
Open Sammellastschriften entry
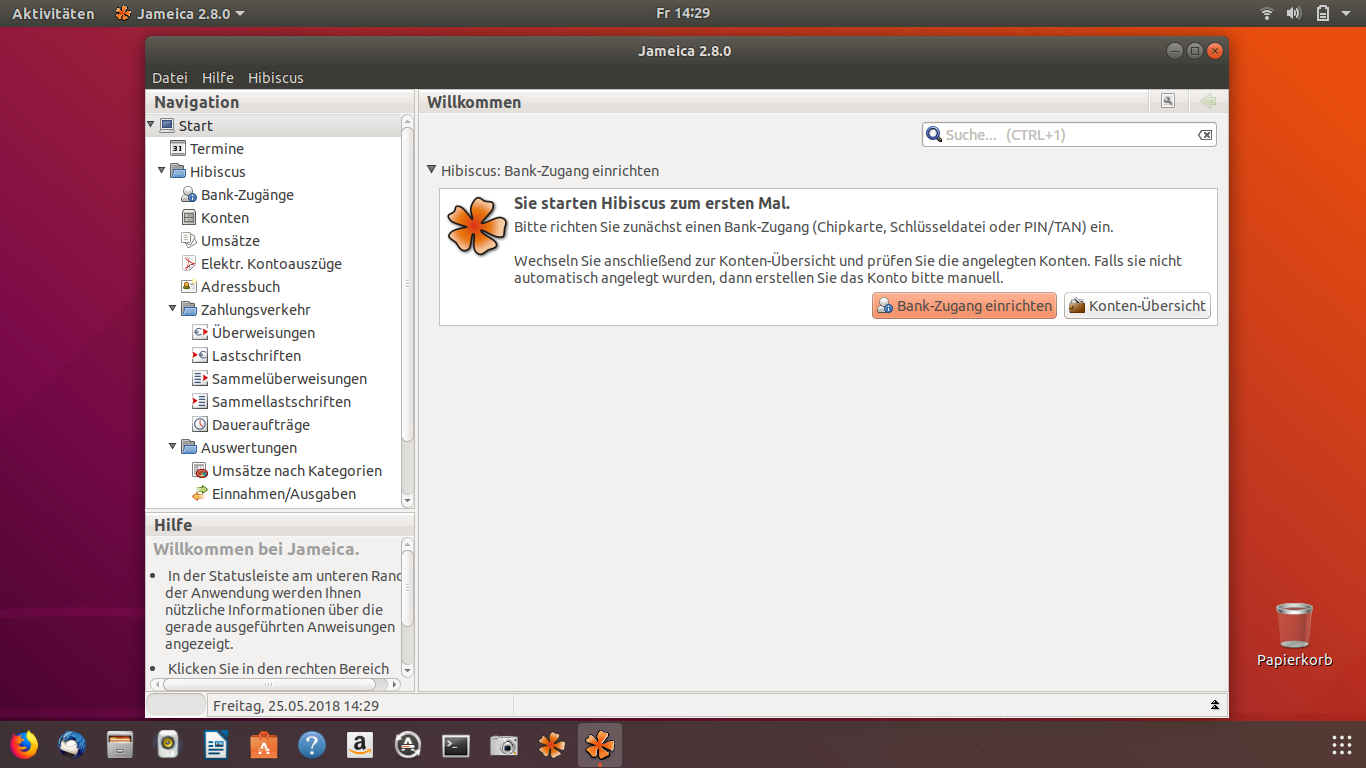click(x=271, y=402)
